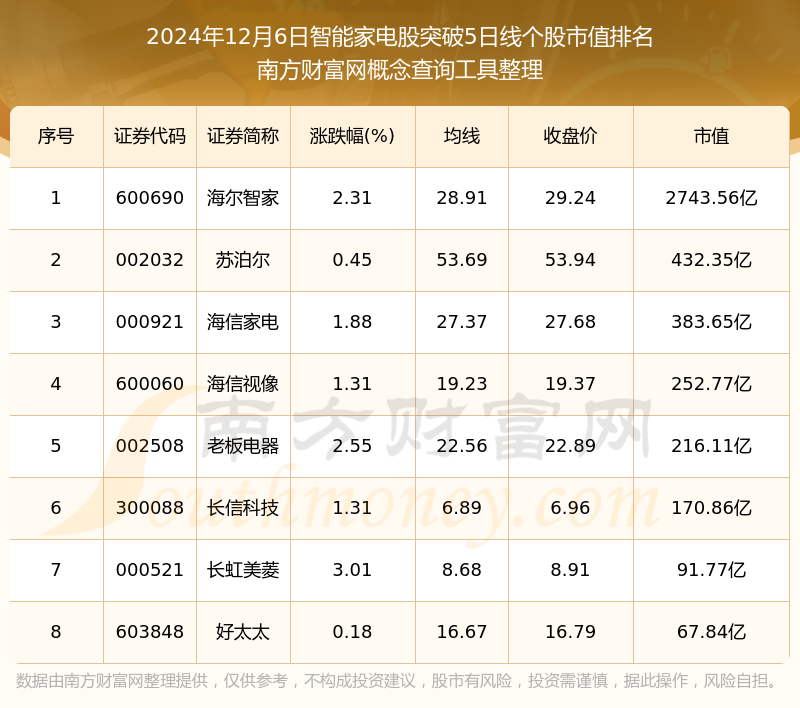Click stock code 002032
The width and height of the screenshot is (800, 708).
click(x=149, y=260)
